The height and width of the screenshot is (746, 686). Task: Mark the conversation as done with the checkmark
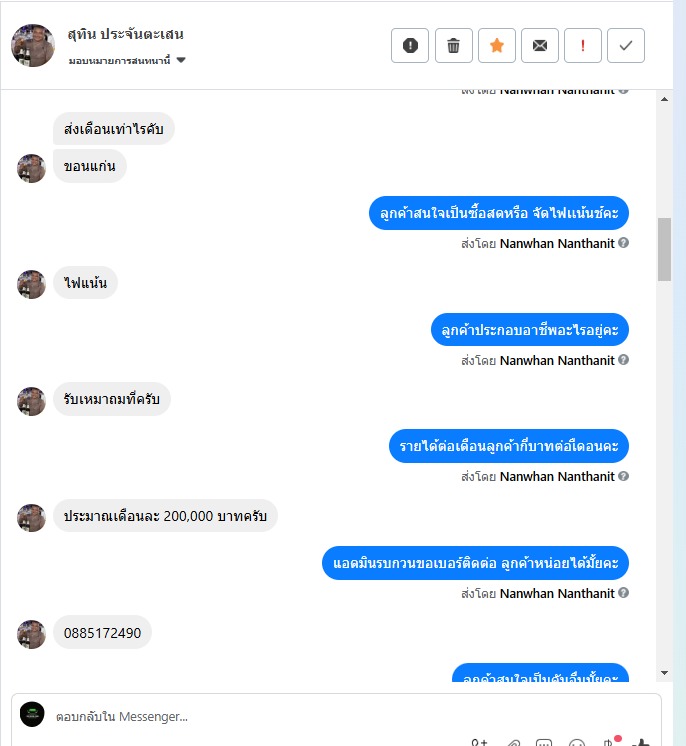pyautogui.click(x=626, y=46)
